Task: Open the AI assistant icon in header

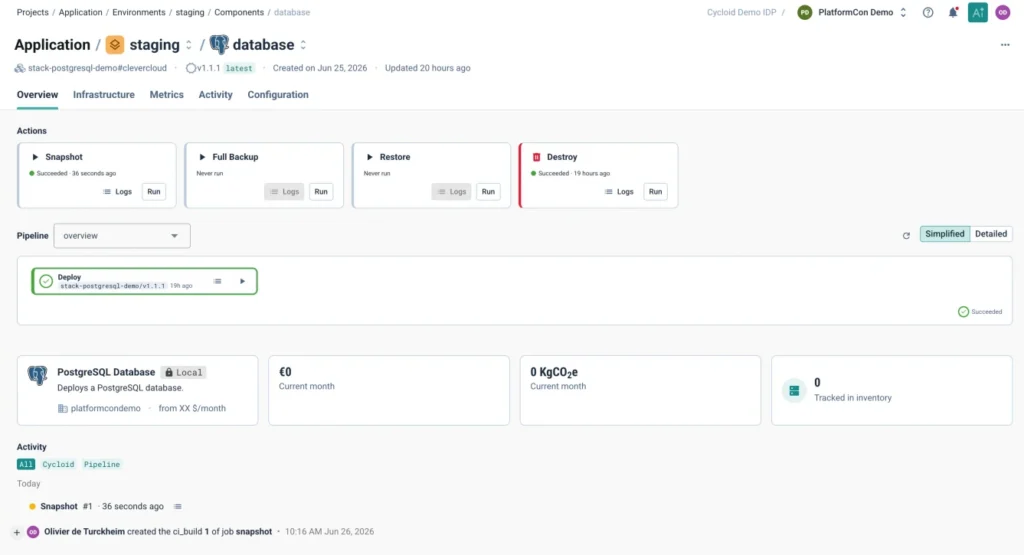Action: (x=978, y=12)
